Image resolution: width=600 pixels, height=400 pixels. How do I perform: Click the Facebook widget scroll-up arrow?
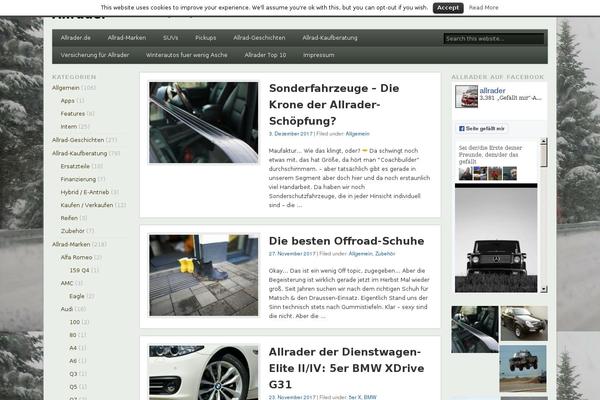click(544, 141)
